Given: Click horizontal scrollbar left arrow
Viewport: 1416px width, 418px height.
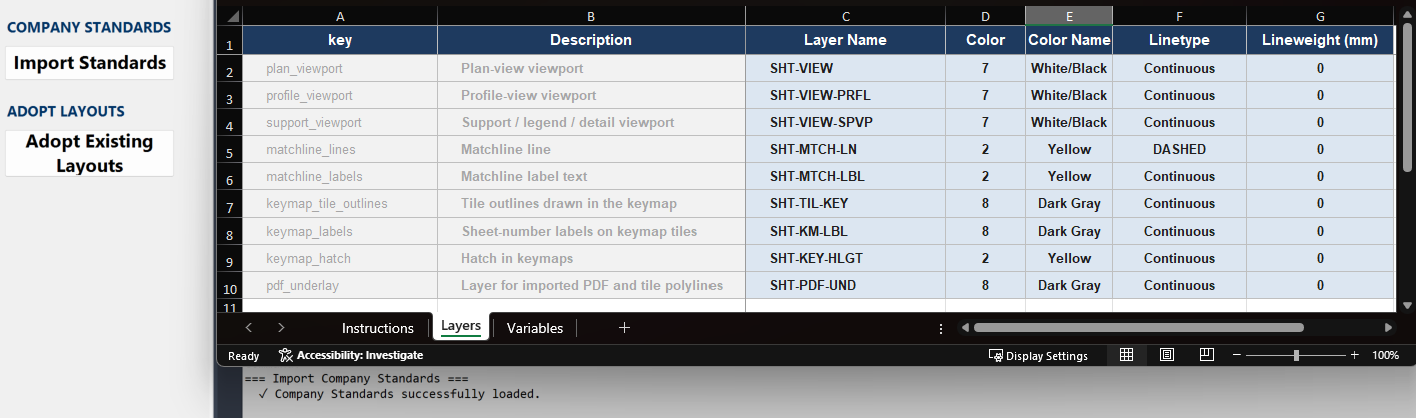Looking at the screenshot, I should (964, 328).
